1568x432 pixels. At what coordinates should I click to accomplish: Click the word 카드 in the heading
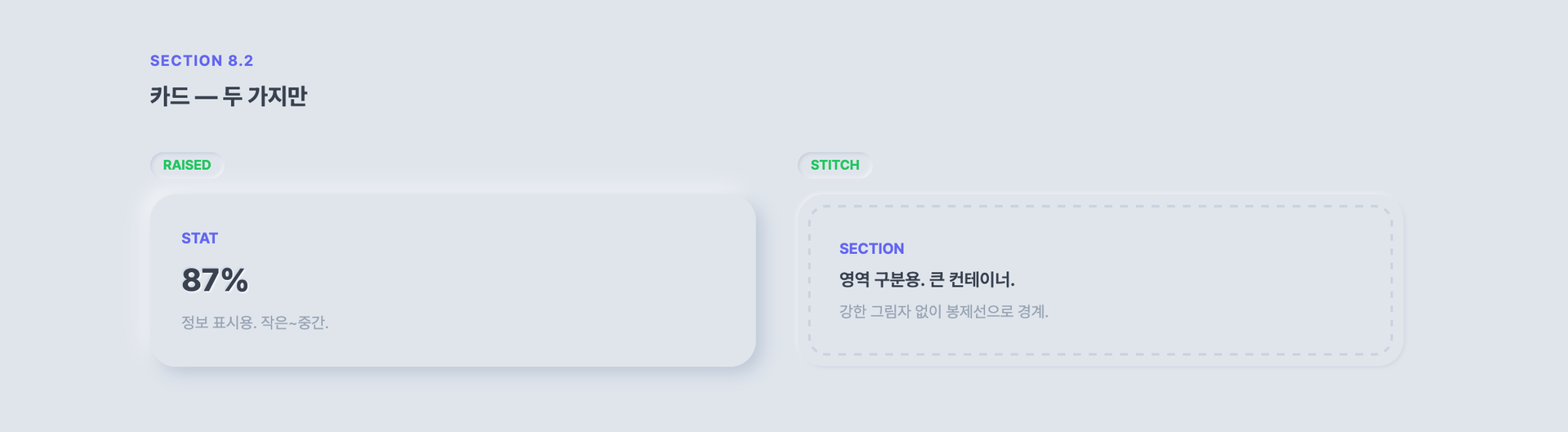click(x=170, y=96)
